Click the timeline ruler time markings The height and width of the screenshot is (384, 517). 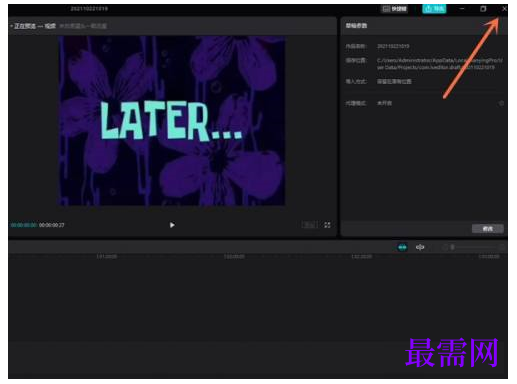257,256
